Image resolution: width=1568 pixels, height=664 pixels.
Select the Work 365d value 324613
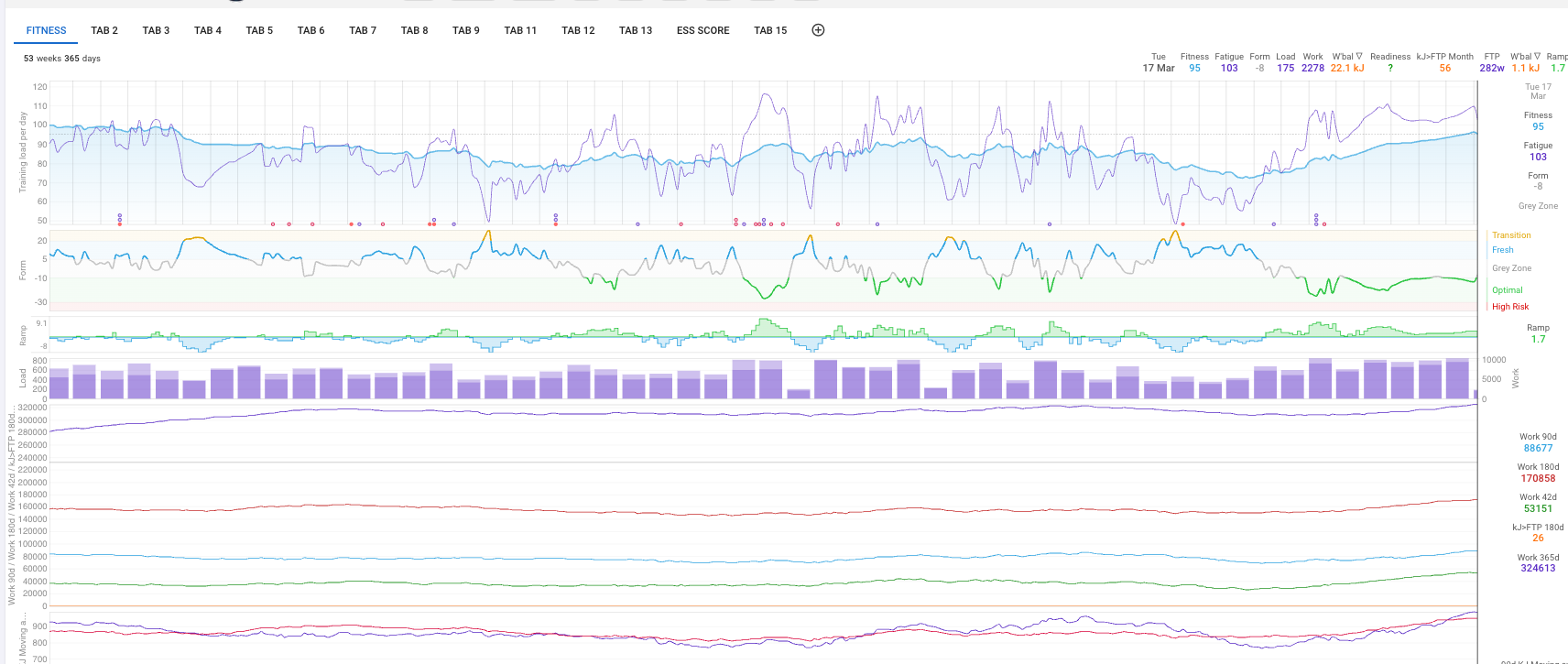pos(1538,568)
